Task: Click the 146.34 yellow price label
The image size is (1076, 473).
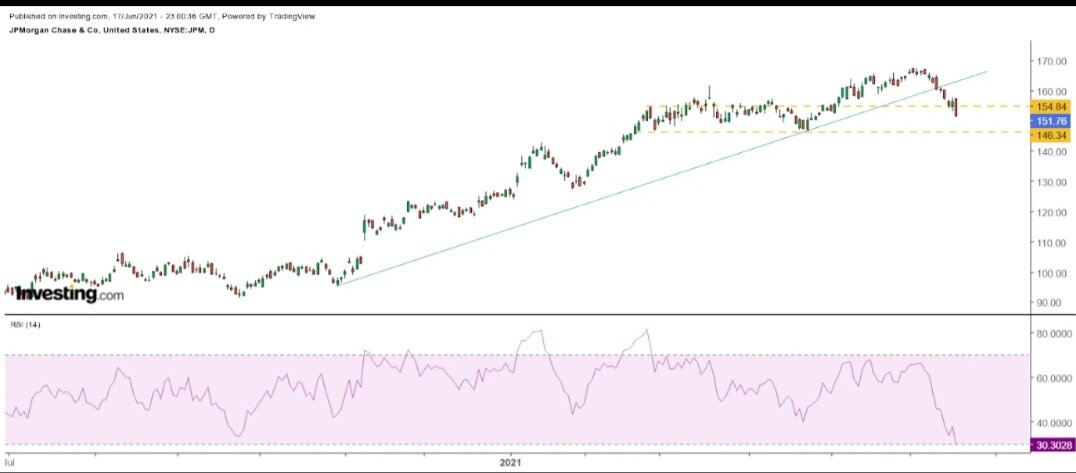Action: tap(1051, 136)
